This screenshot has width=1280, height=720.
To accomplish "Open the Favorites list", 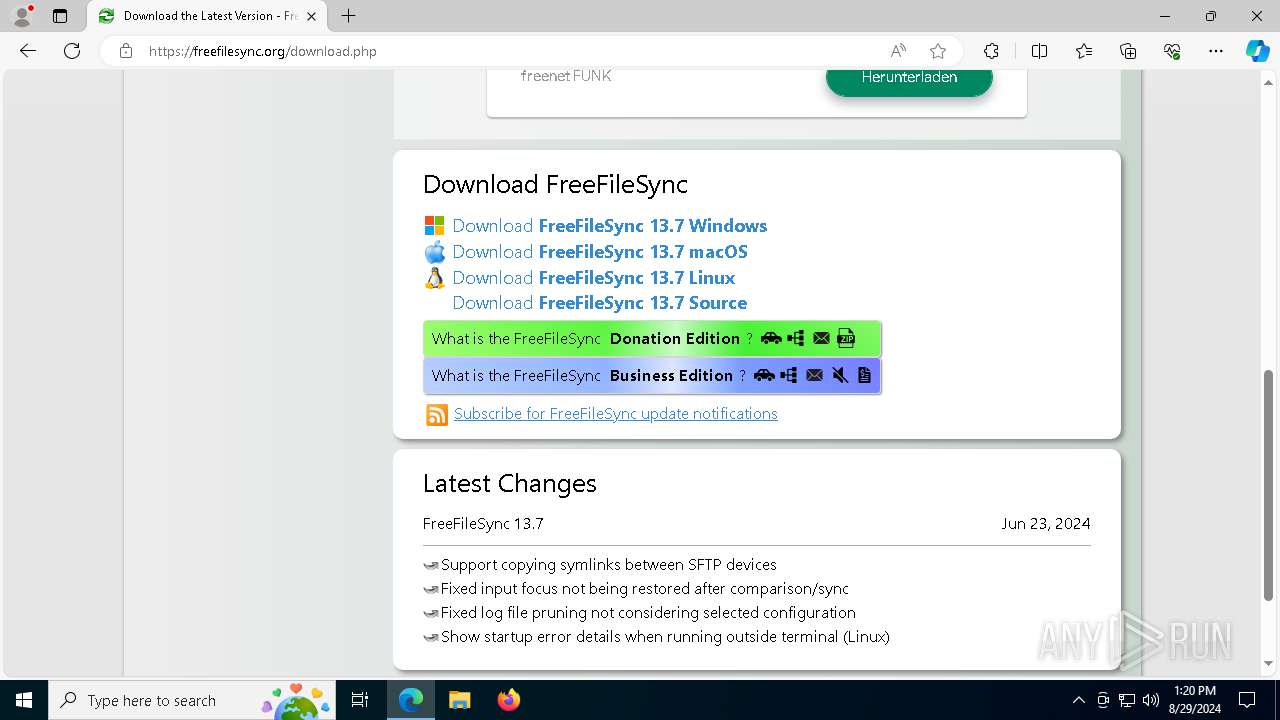I will point(1084,51).
